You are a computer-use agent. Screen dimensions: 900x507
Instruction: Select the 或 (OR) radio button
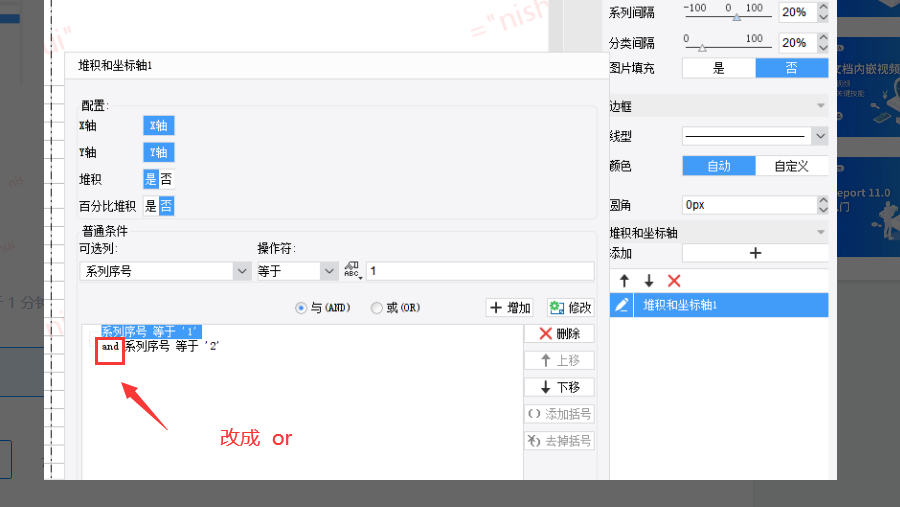377,308
